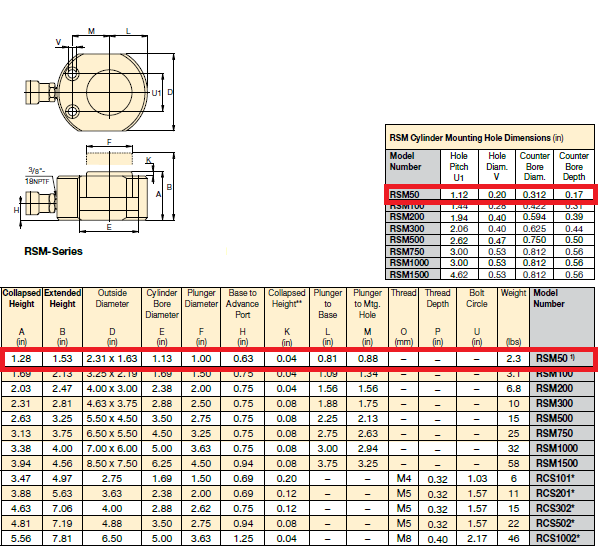Select RSM500 model in main table
The image size is (600, 547).
click(x=554, y=418)
